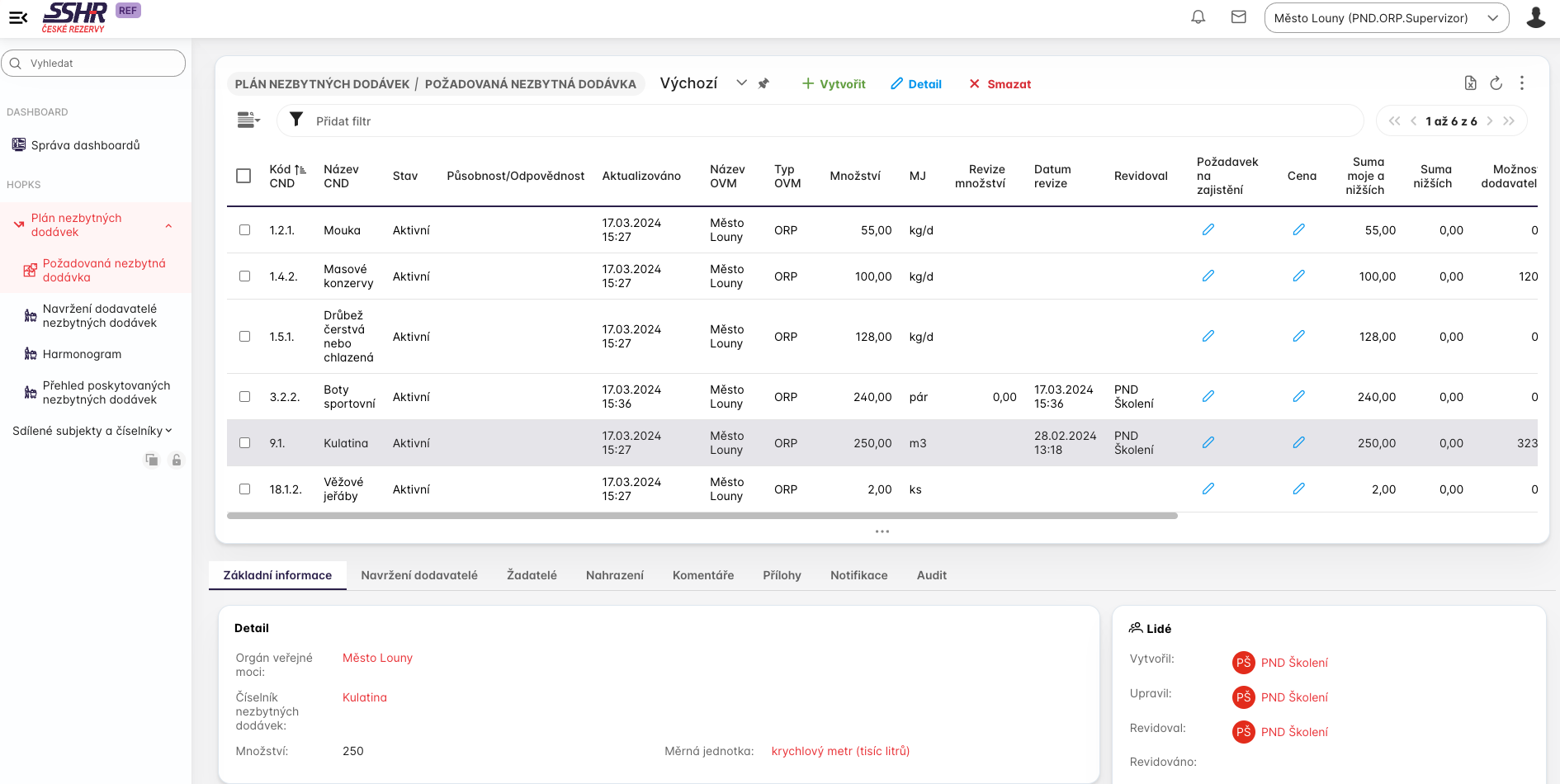Click the horizontal table scrollbar
This screenshot has width=1560, height=784.
[x=702, y=516]
